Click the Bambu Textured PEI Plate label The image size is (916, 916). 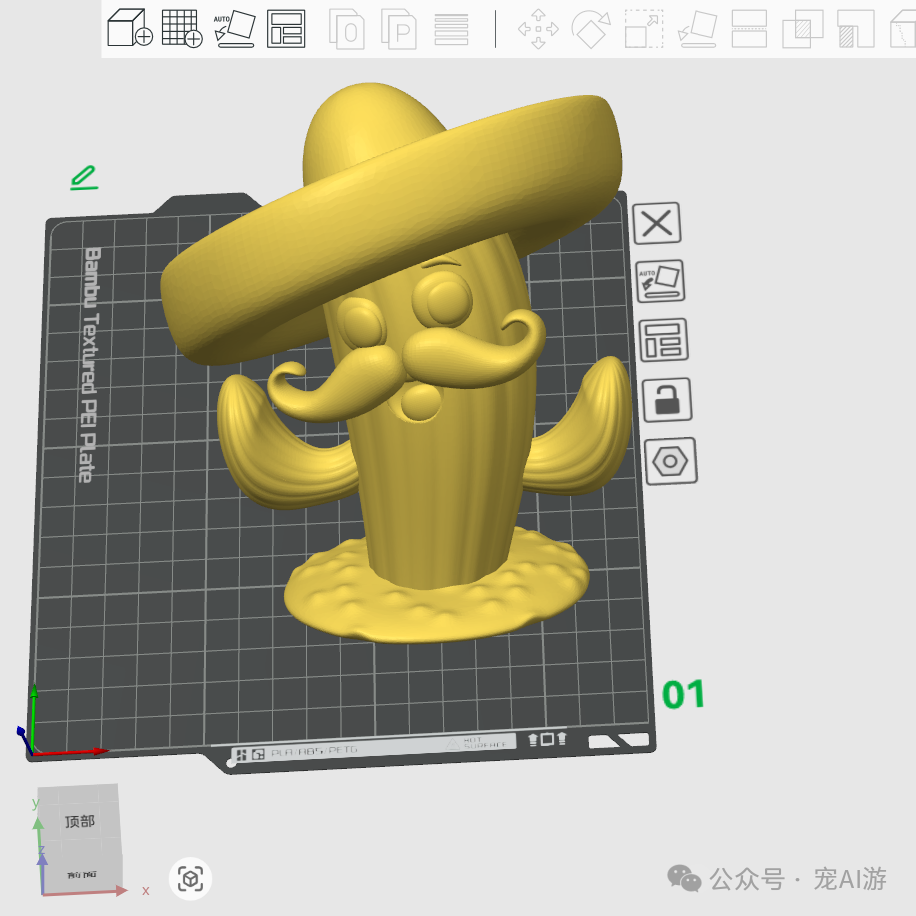[89, 365]
